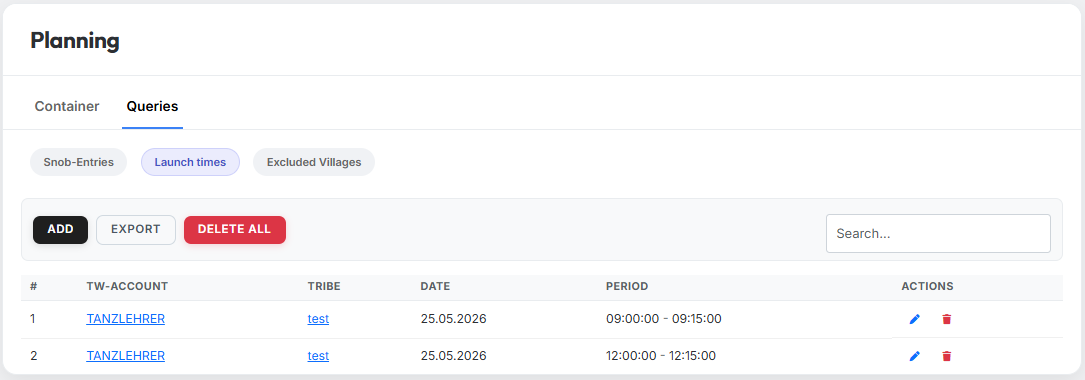Open the Excluded Villages view
Viewport: 1085px width, 380px height.
click(x=314, y=162)
